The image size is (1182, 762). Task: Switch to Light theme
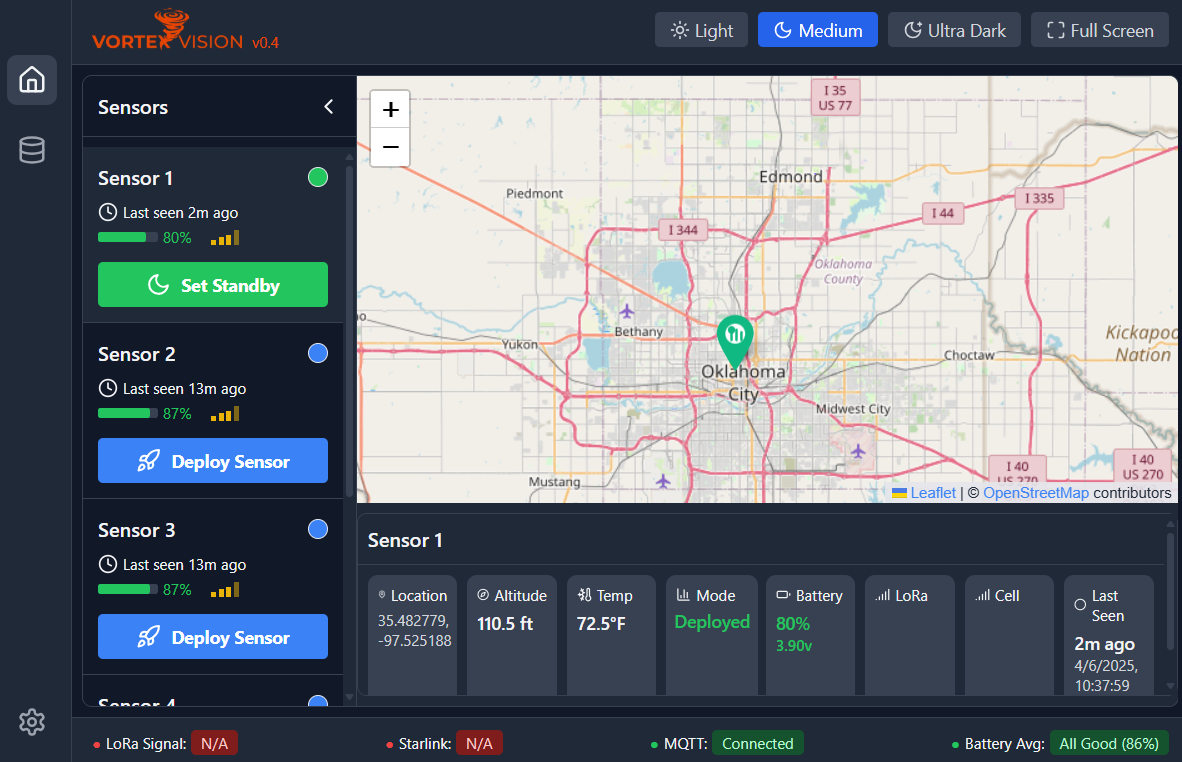point(701,30)
